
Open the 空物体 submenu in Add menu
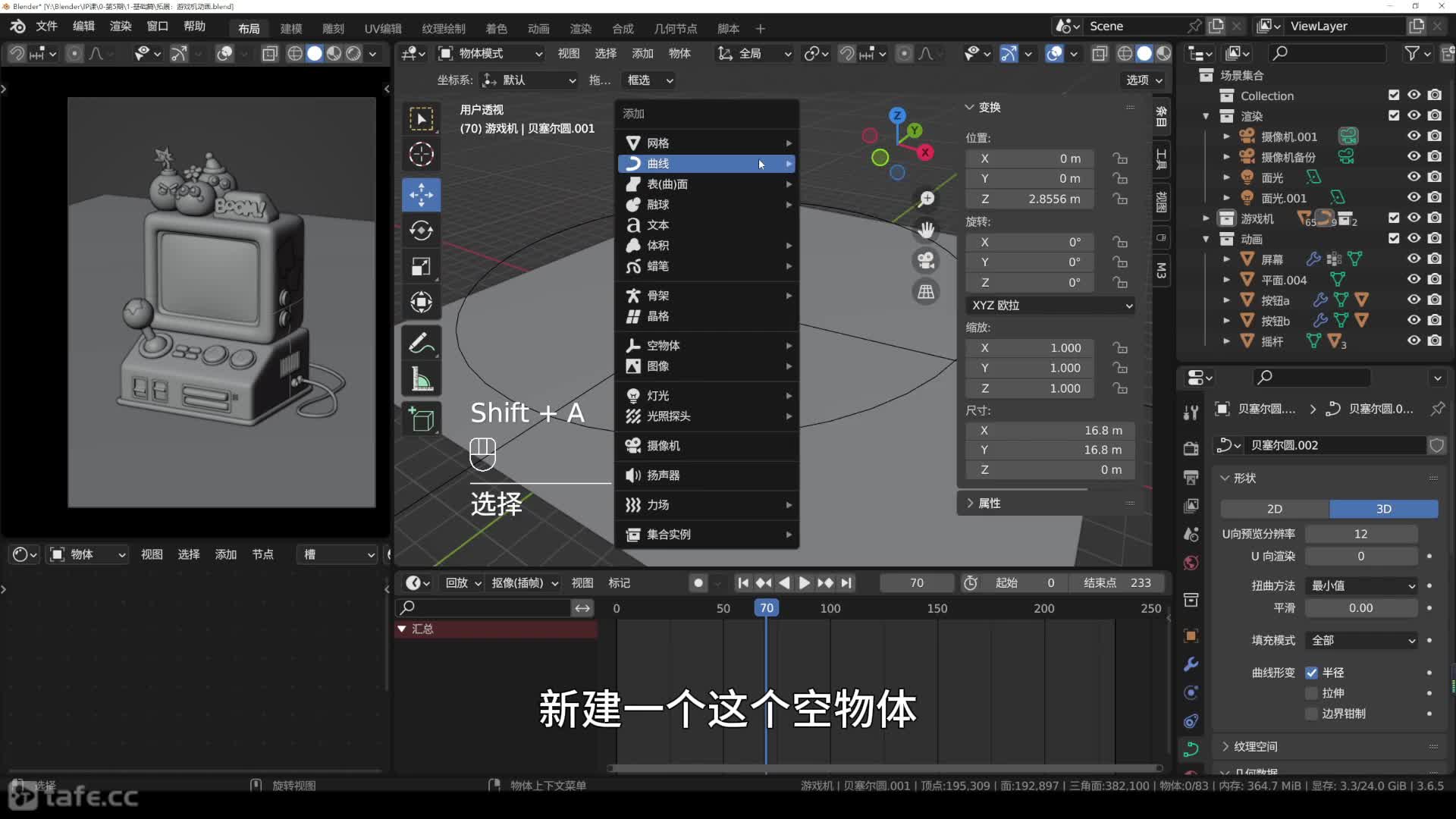(x=707, y=345)
